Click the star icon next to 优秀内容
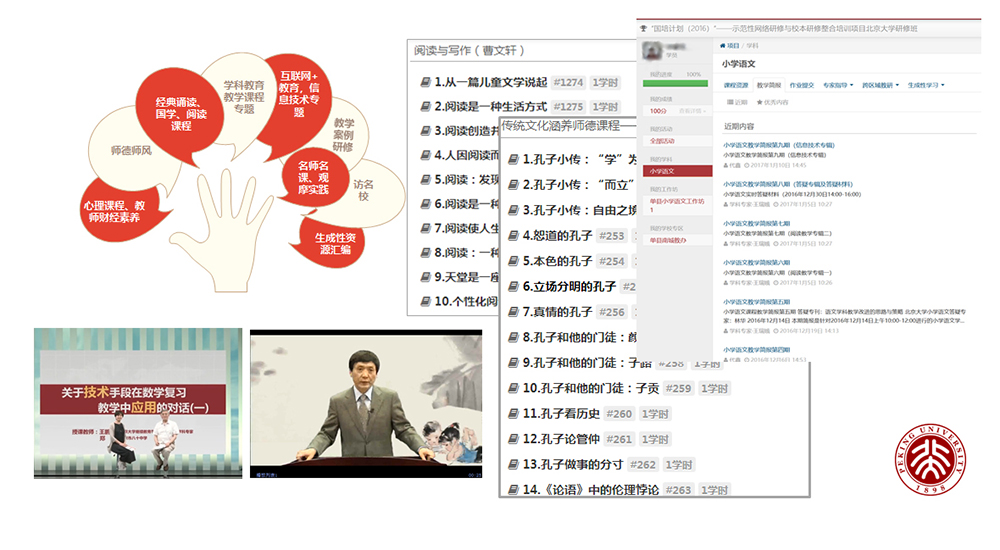This screenshot has height=550, width=1000. [760, 102]
